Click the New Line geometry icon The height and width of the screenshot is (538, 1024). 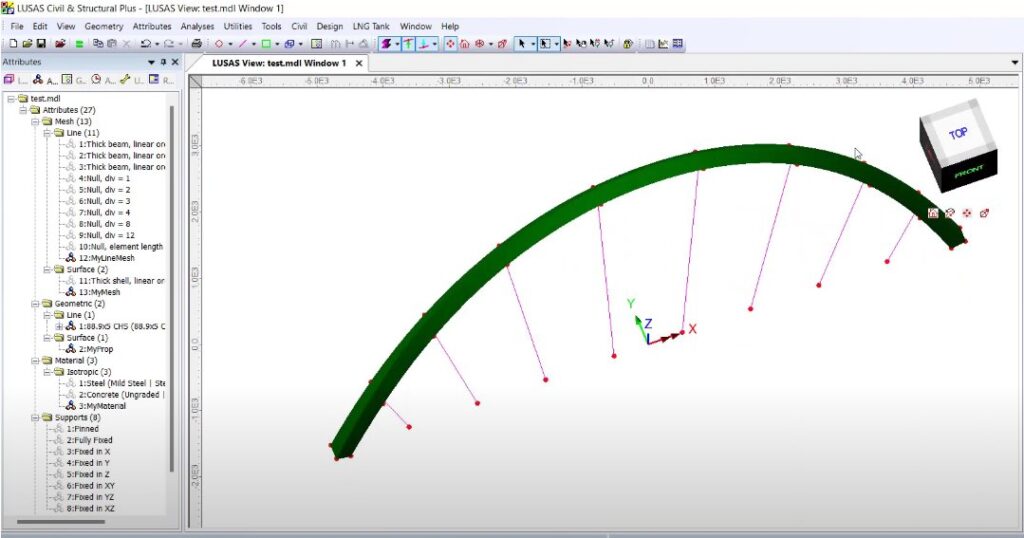coord(241,44)
